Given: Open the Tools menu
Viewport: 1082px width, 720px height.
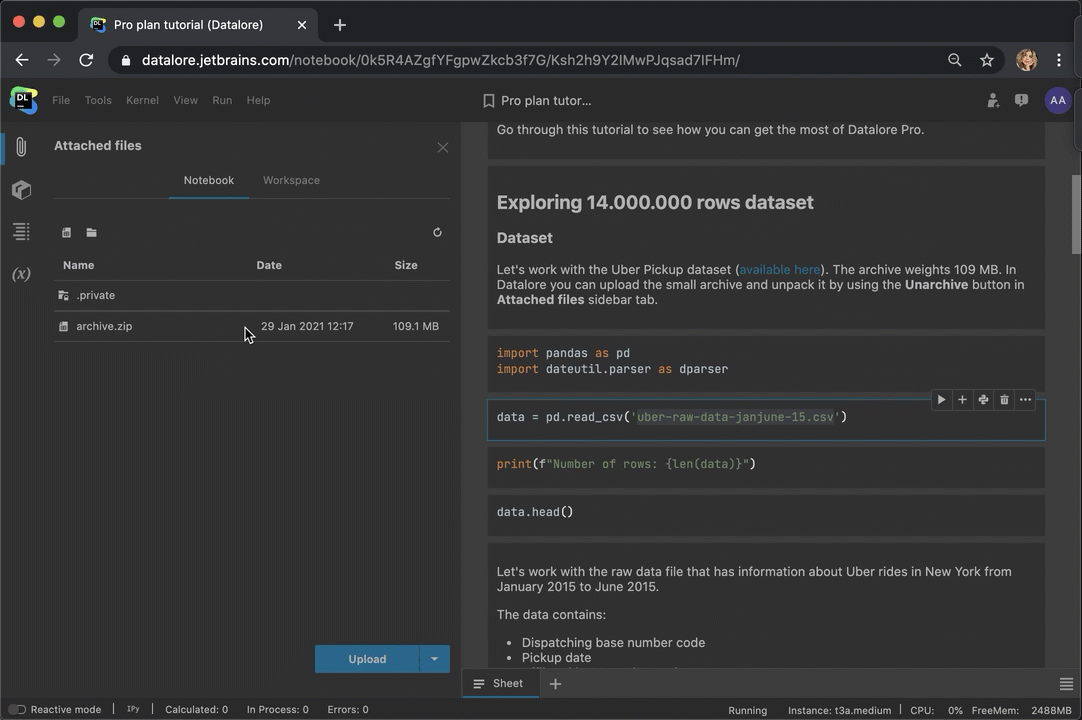Looking at the screenshot, I should [x=98, y=101].
